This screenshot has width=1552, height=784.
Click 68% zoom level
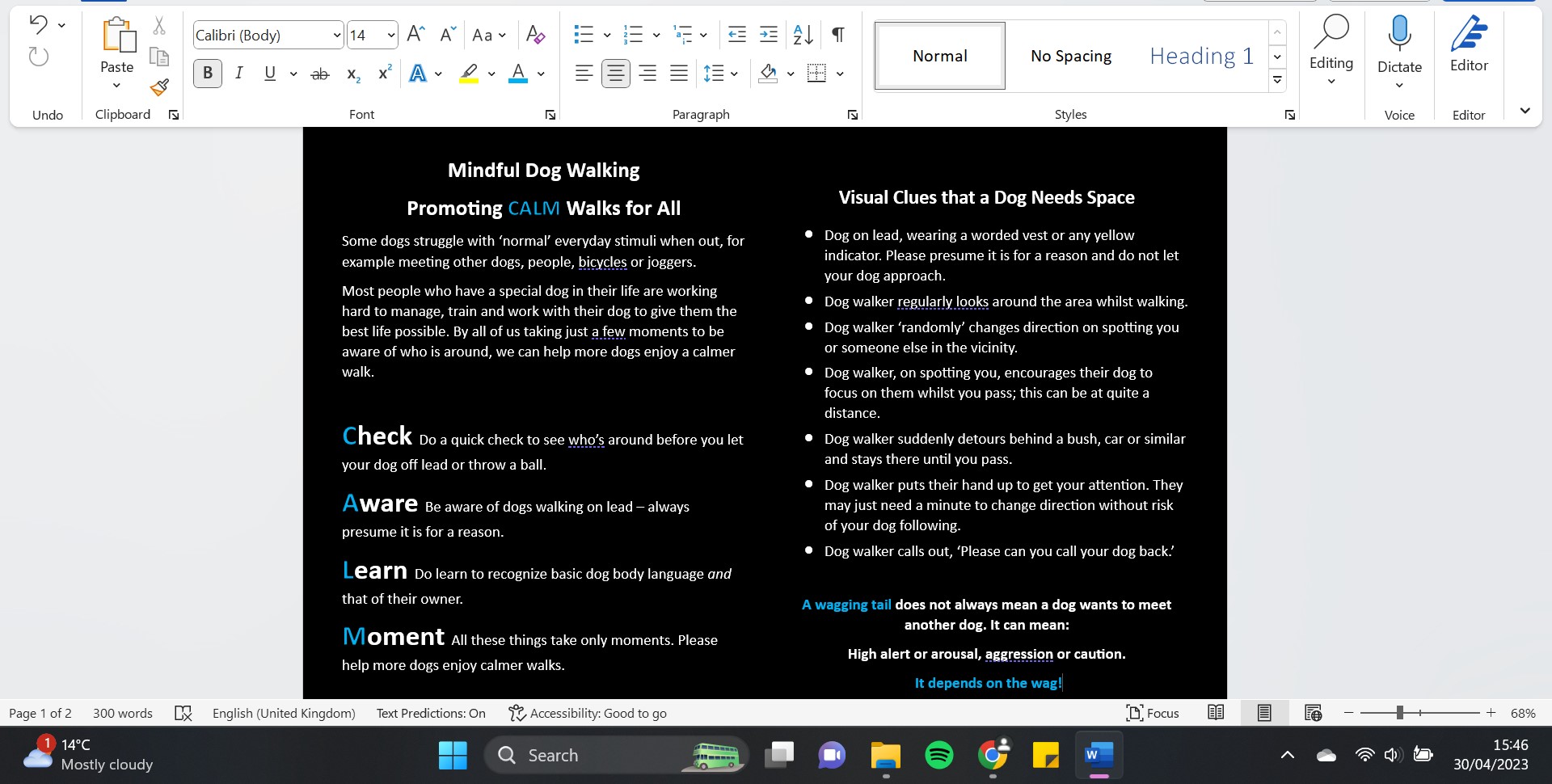[x=1523, y=713]
